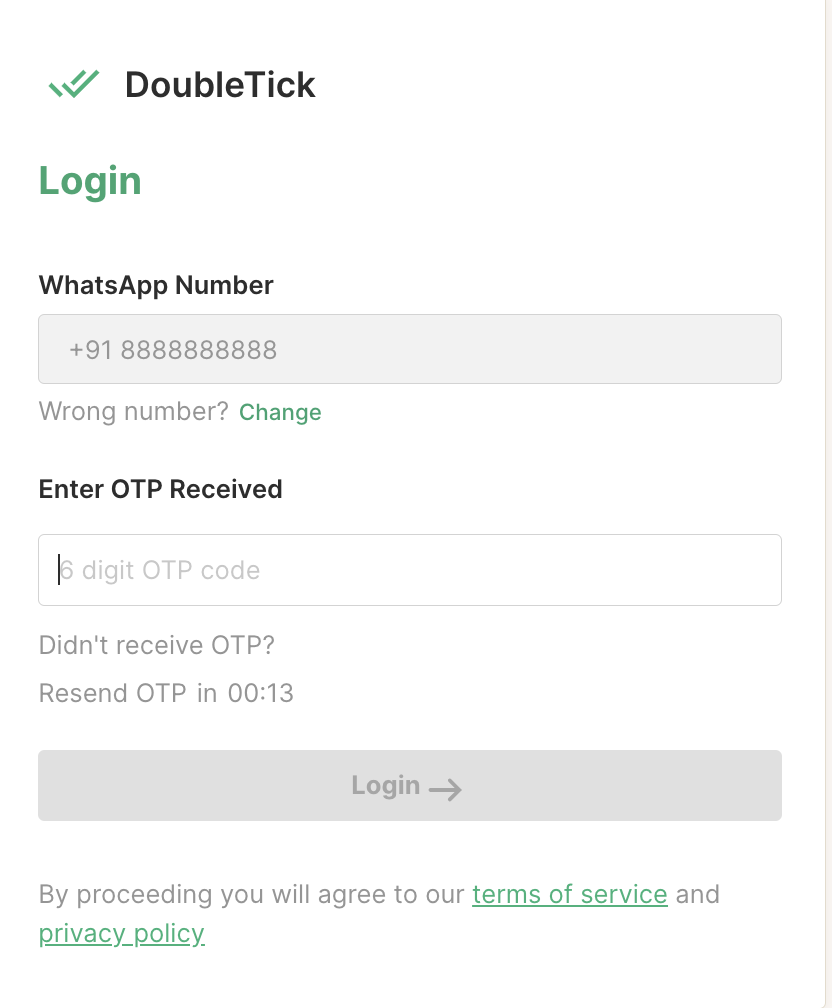The image size is (832, 1008).
Task: Click the word "and" between the links
Action: point(697,893)
